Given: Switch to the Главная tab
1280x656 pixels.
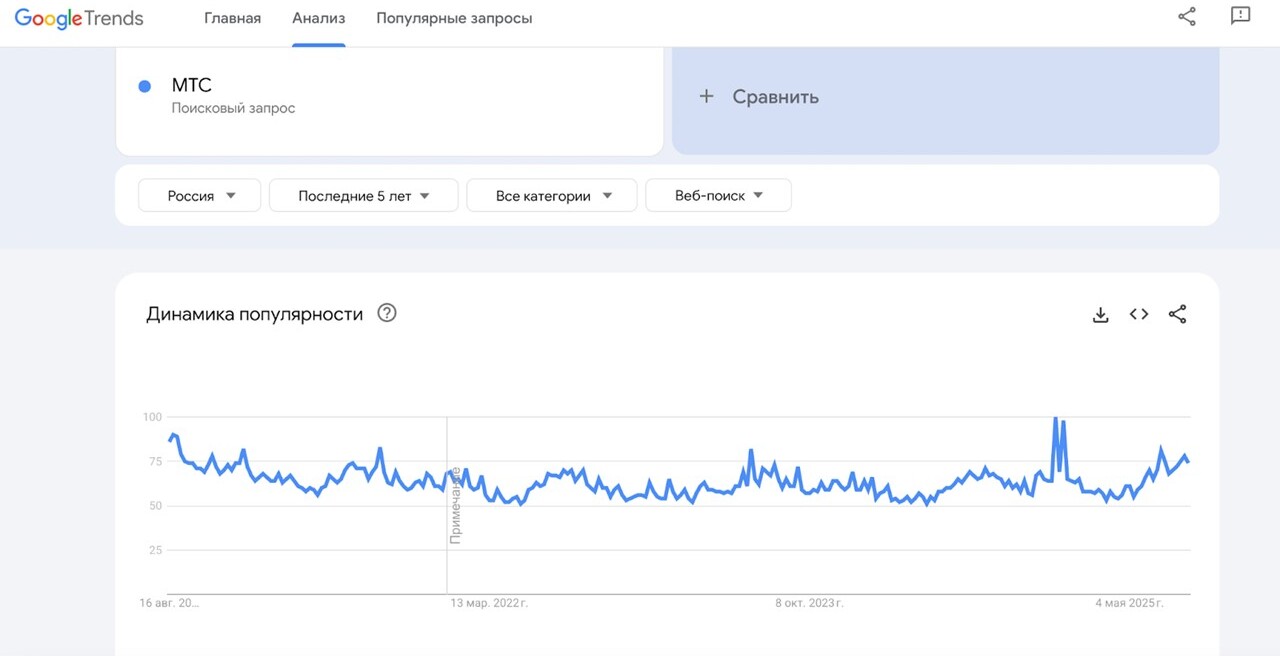Looking at the screenshot, I should point(232,17).
